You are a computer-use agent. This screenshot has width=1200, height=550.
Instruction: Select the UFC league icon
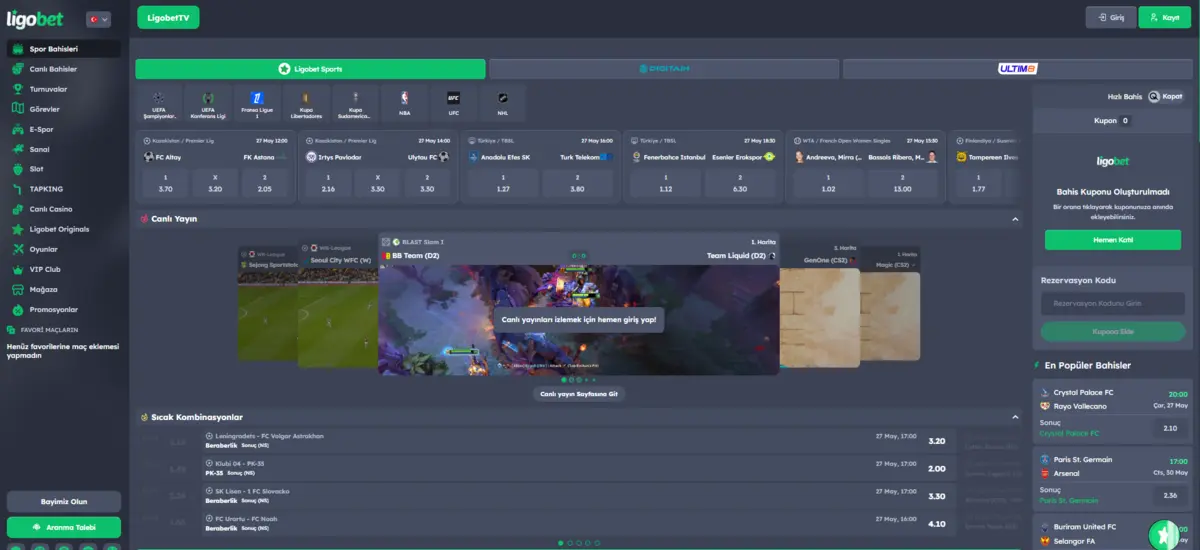click(452, 103)
